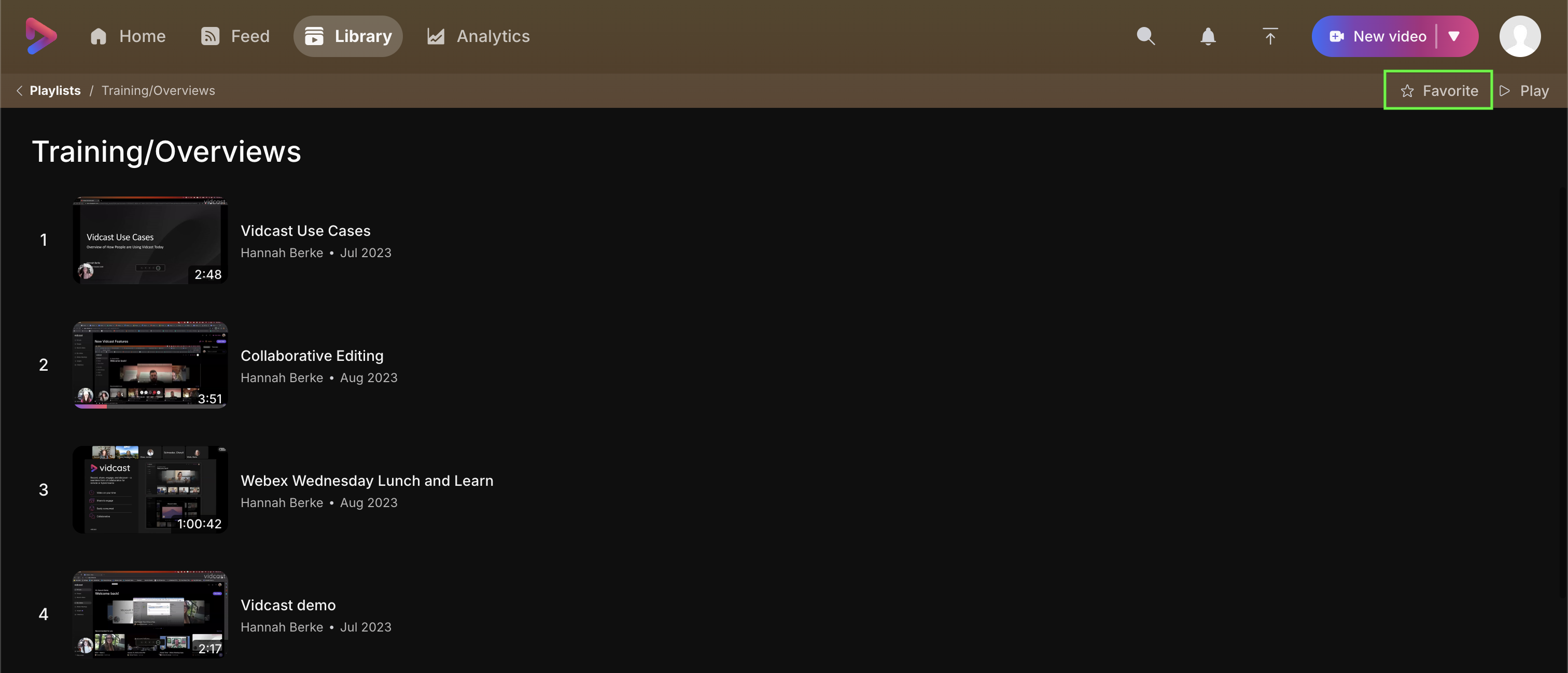Click the Vidcast Use Cases title
1568x673 pixels.
pyautogui.click(x=305, y=231)
